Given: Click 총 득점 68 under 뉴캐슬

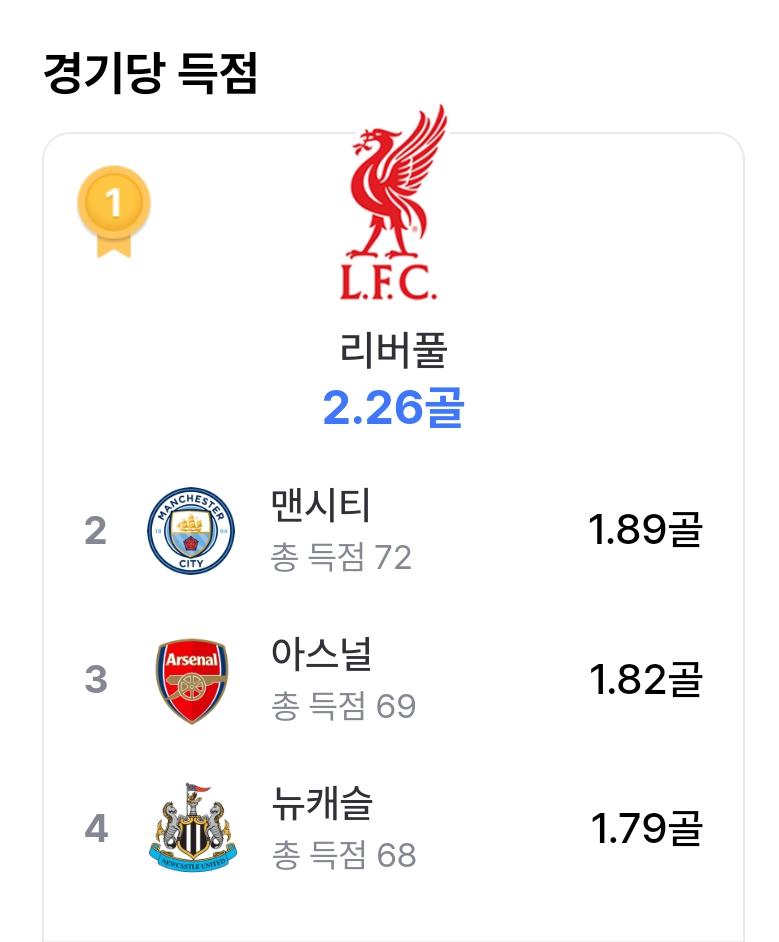Looking at the screenshot, I should point(344,854).
